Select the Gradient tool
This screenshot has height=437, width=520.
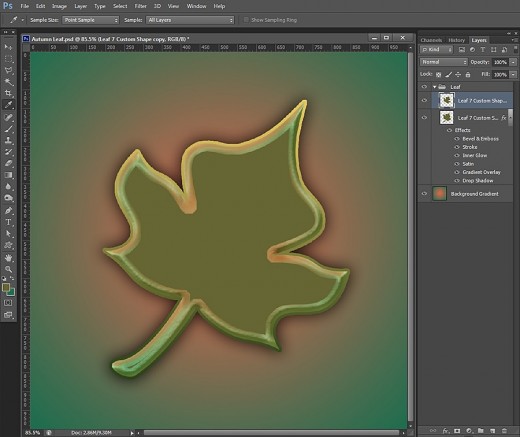pos(8,175)
